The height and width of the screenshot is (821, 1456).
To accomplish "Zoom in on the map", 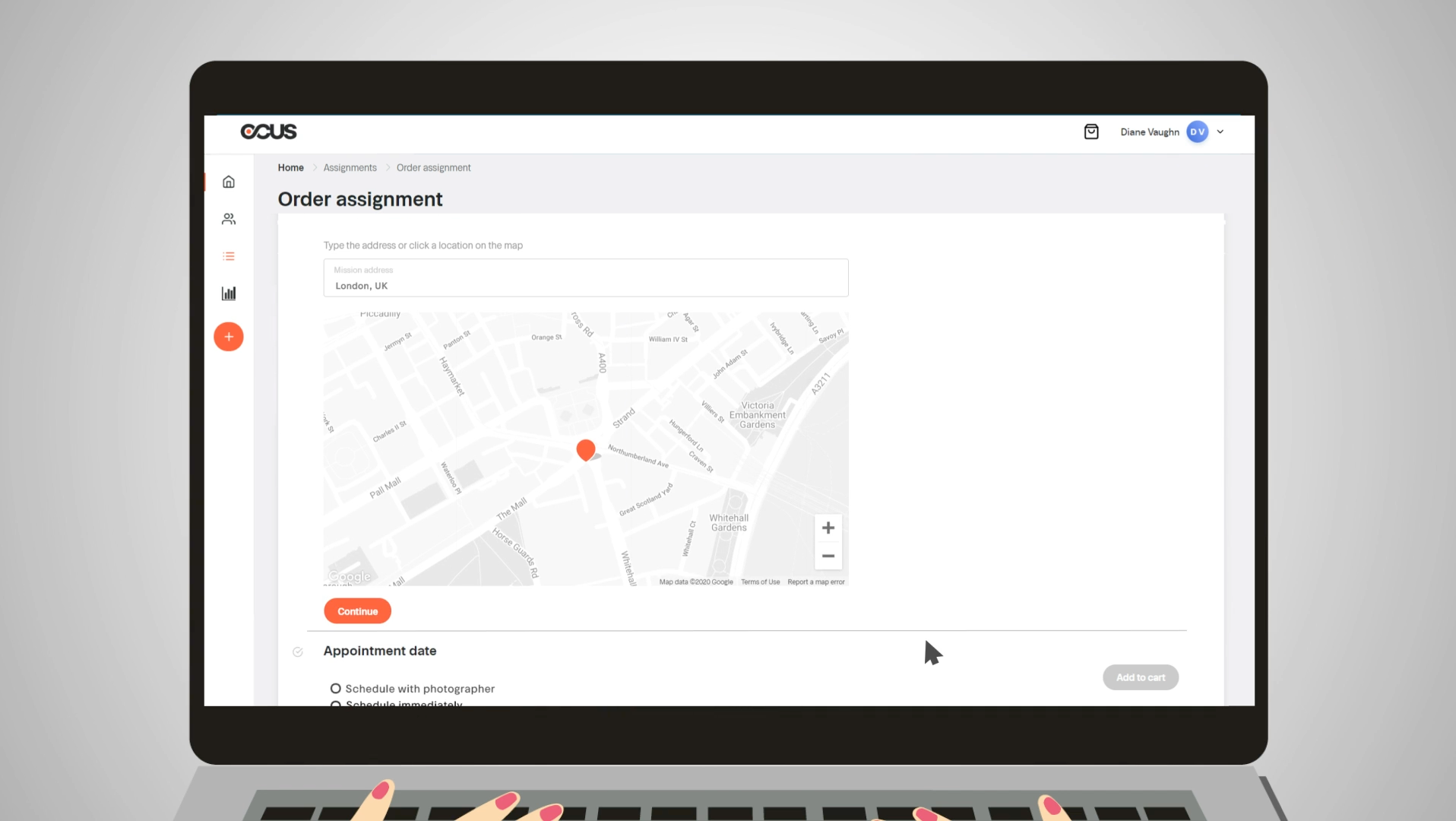I will click(828, 528).
